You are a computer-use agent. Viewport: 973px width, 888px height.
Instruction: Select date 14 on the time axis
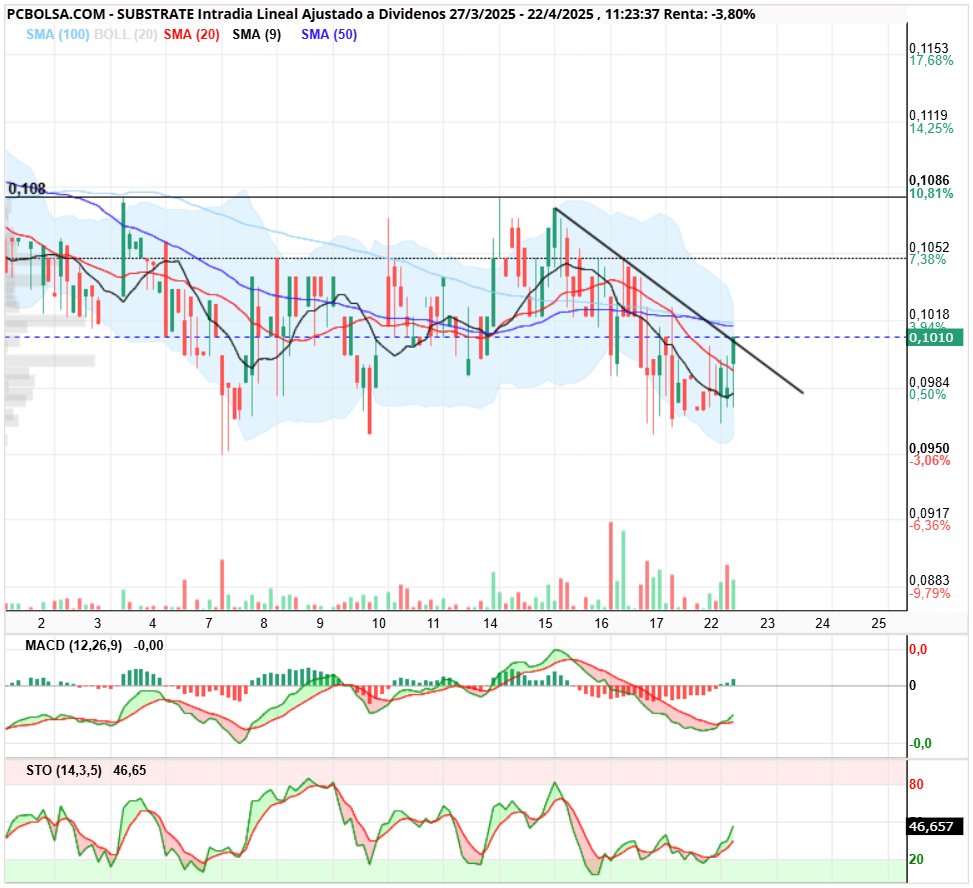pyautogui.click(x=490, y=624)
